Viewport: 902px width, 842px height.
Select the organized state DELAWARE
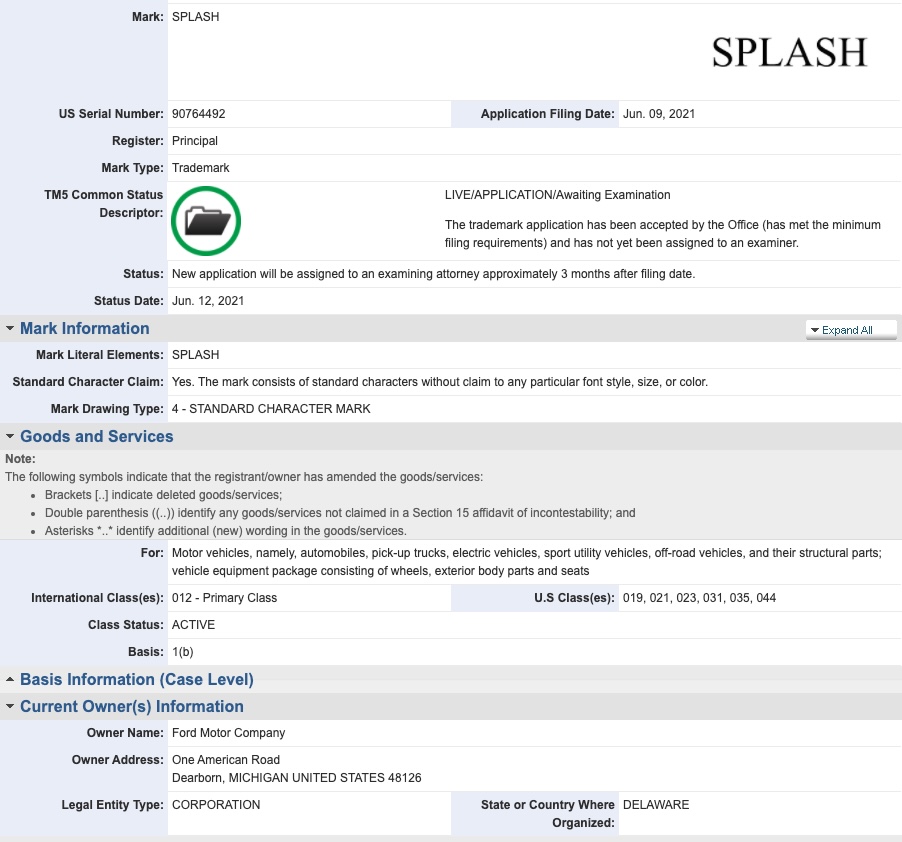click(656, 805)
